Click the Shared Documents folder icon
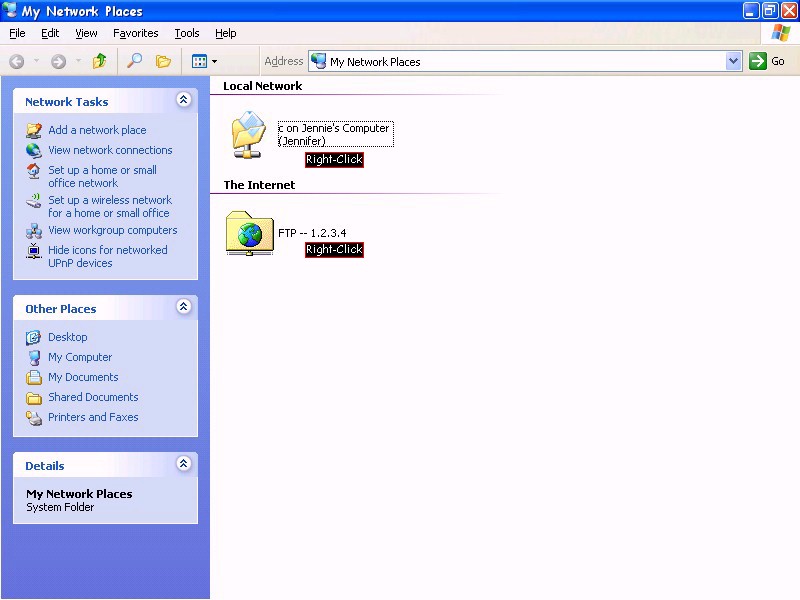800x600 pixels. click(34, 398)
